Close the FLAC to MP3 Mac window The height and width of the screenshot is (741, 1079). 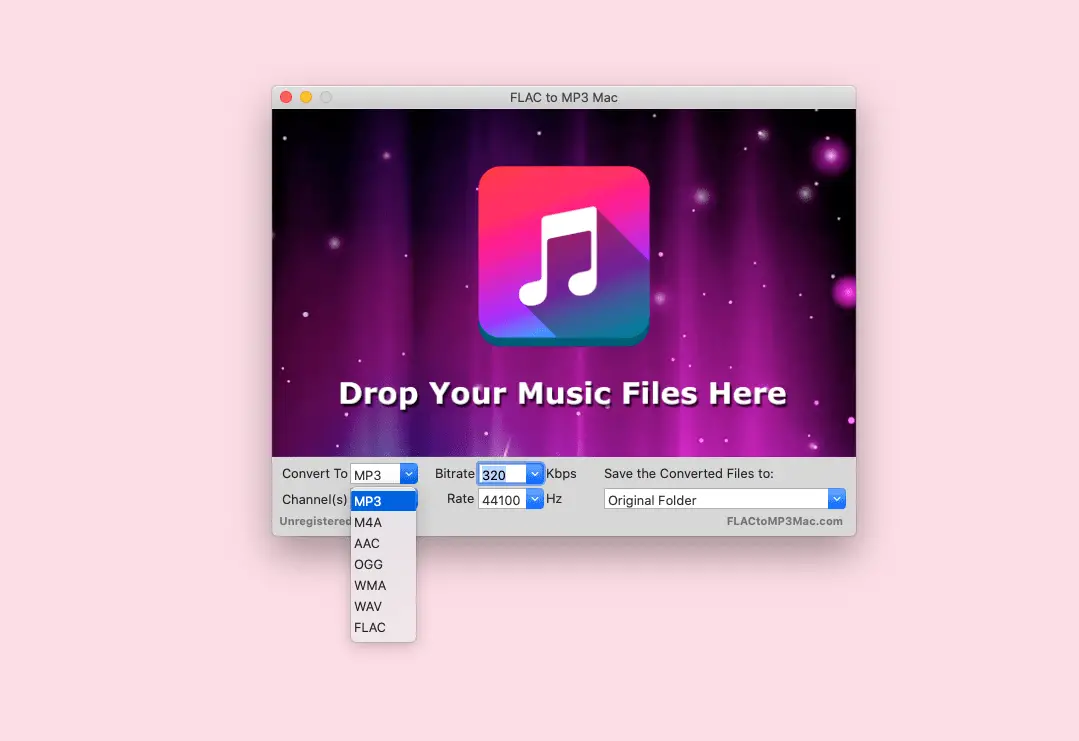click(x=286, y=97)
